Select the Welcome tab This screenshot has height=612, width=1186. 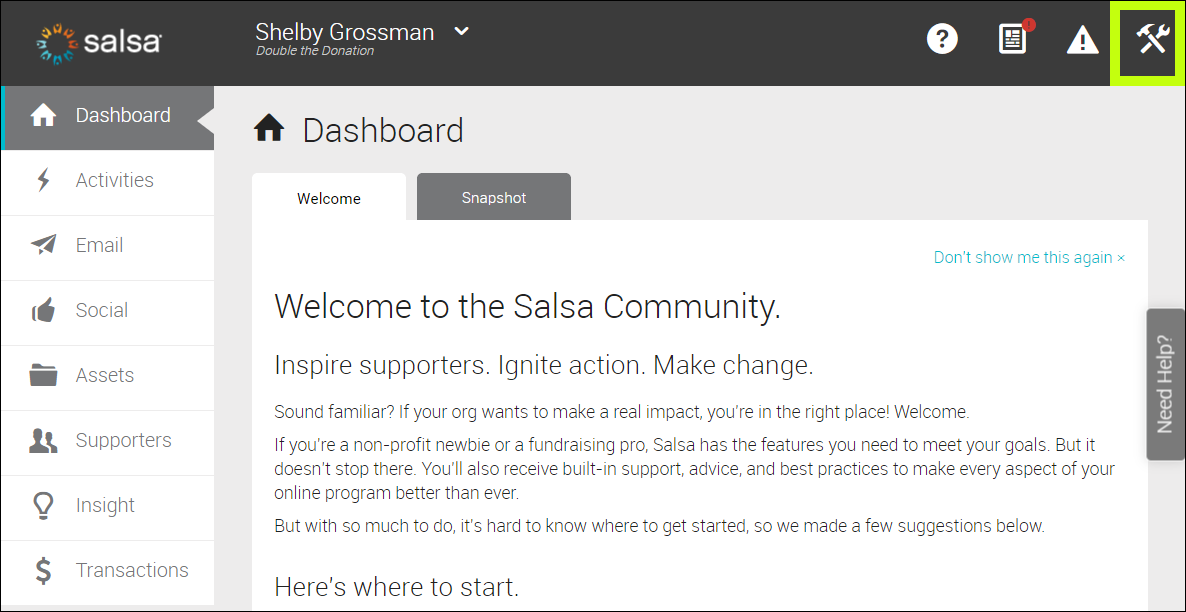328,198
